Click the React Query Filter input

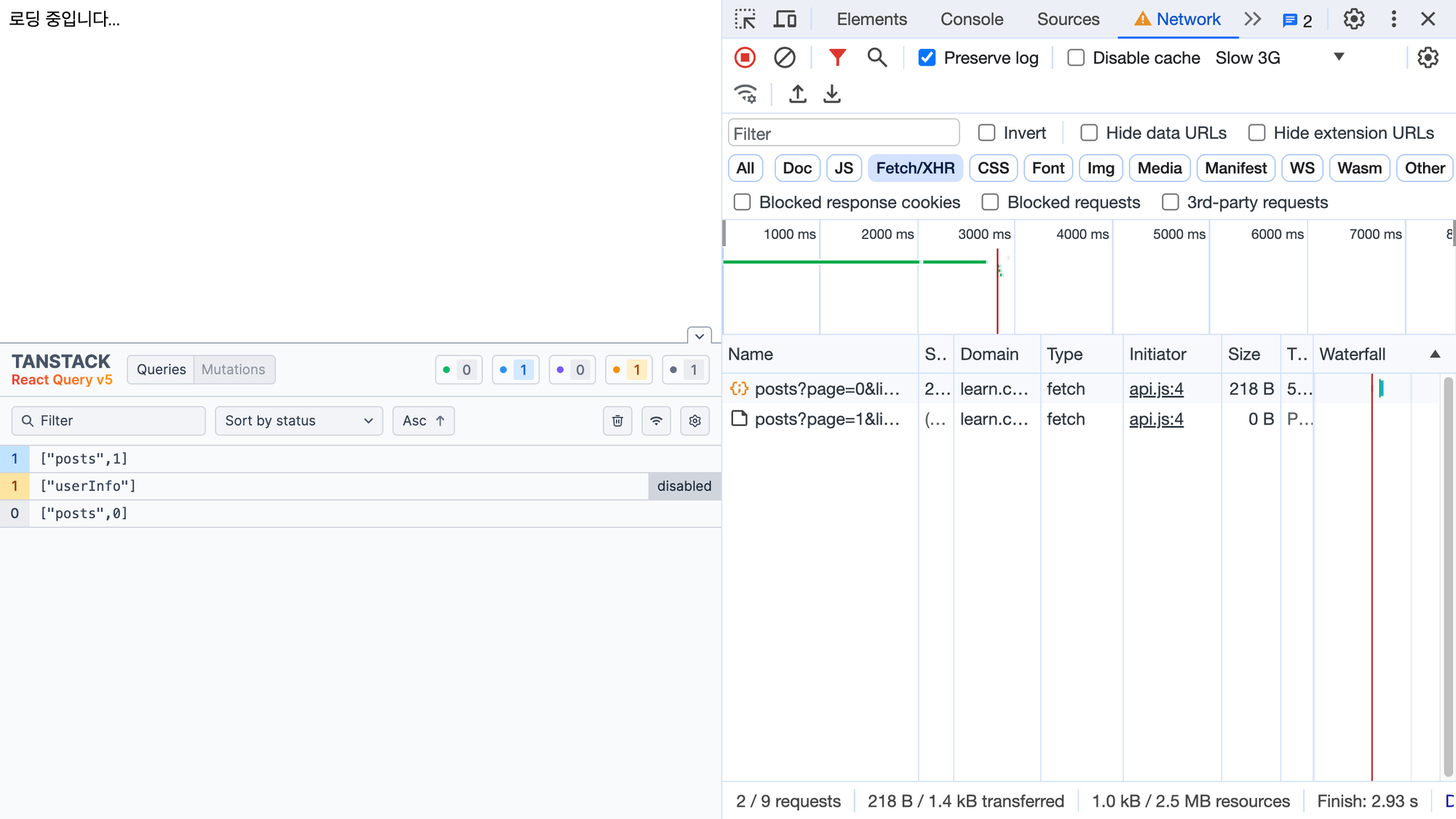tap(108, 421)
